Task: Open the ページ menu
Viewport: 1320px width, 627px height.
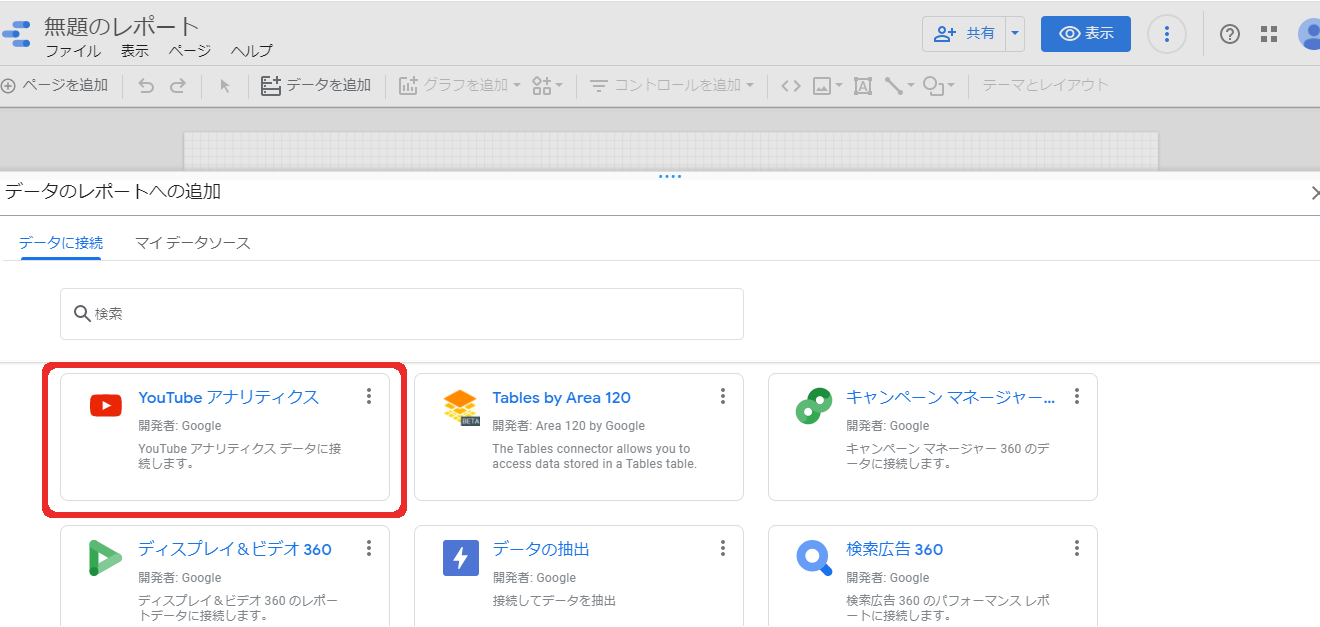Action: click(x=190, y=51)
